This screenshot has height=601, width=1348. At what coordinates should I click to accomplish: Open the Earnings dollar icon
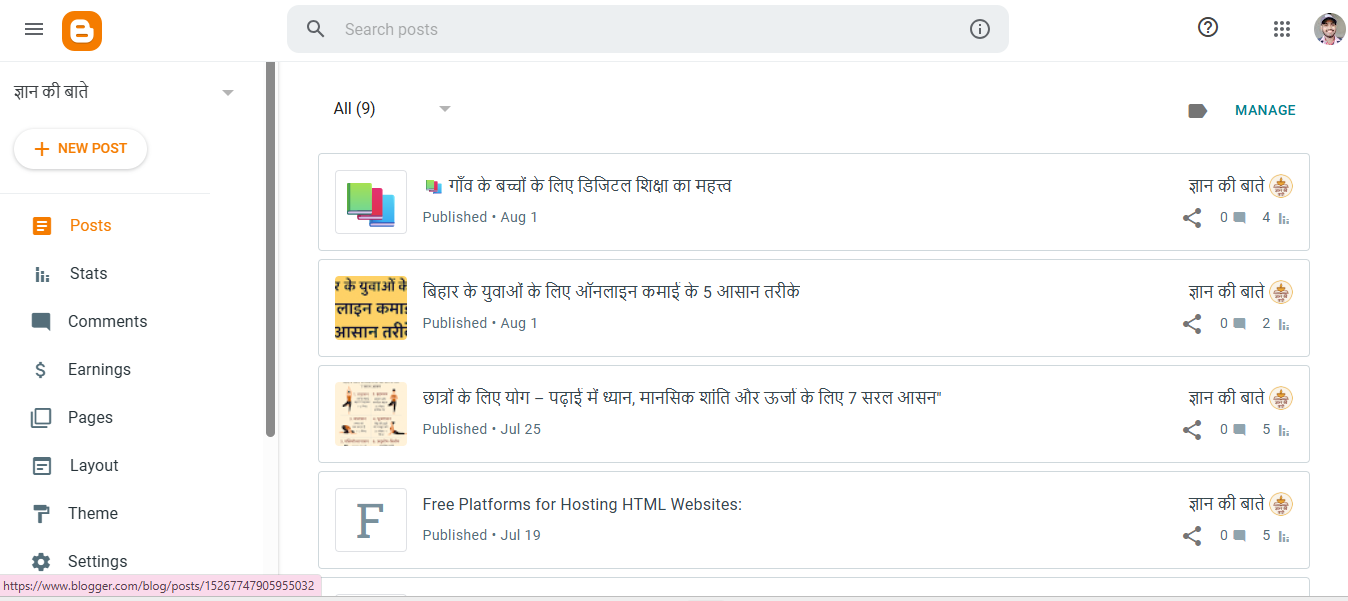click(41, 369)
